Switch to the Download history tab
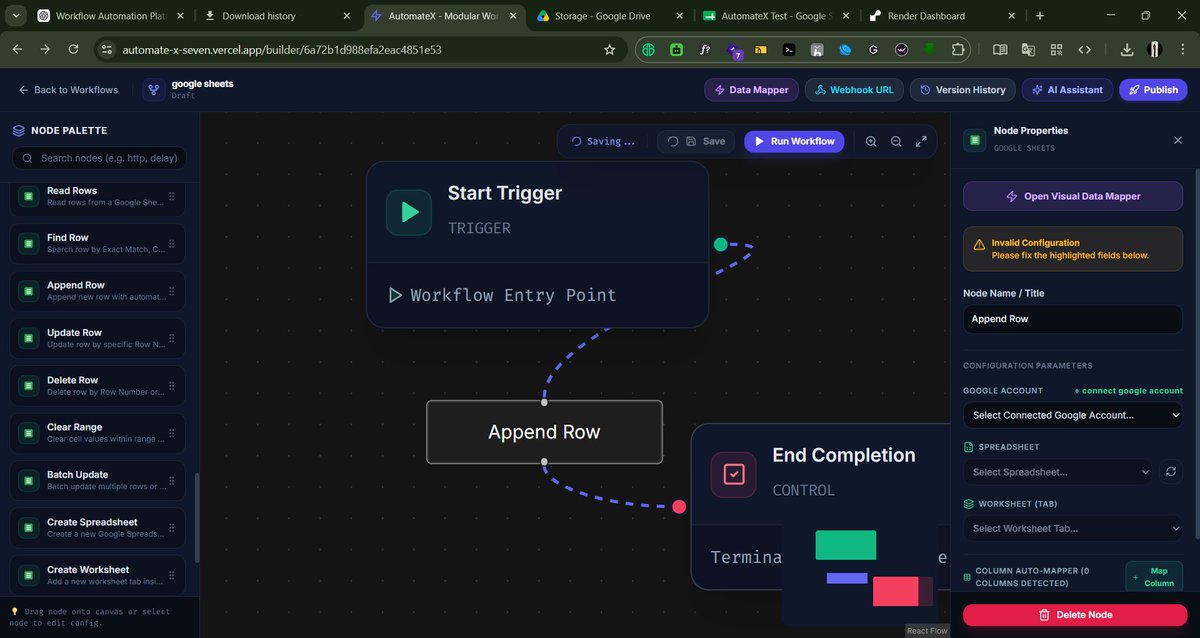 coord(277,16)
